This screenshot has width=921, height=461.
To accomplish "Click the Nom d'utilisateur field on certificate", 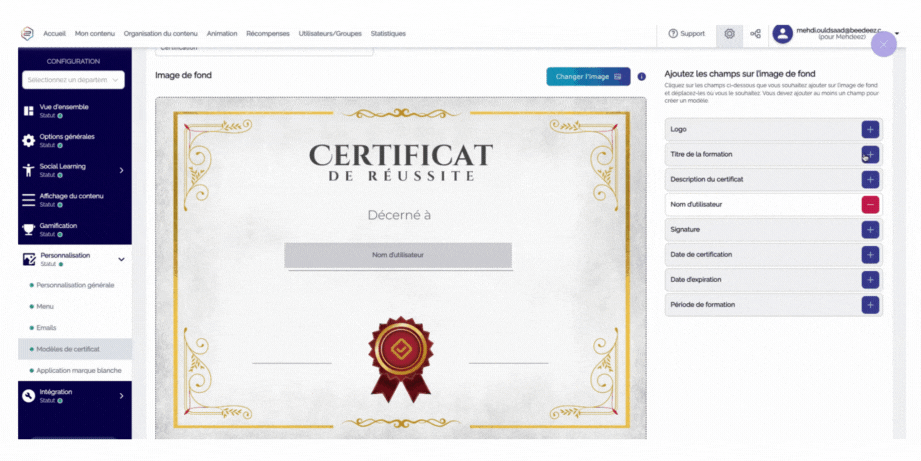I will (398, 255).
